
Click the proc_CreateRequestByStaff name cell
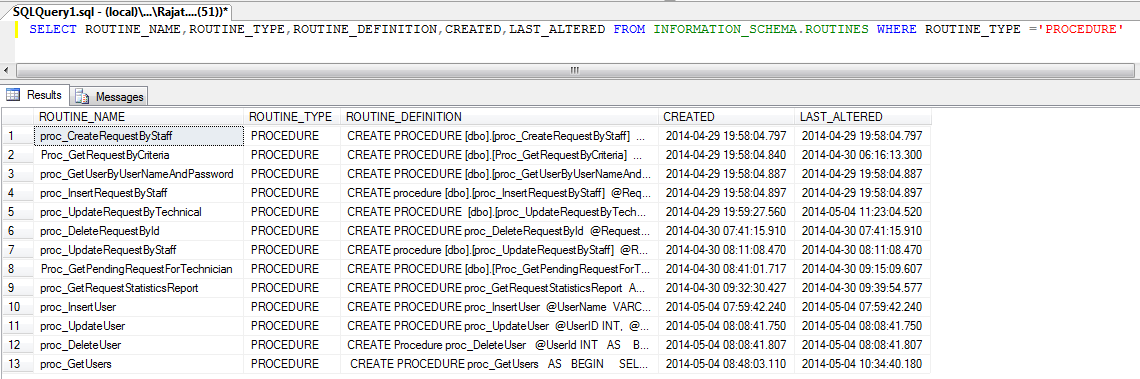tap(138, 135)
